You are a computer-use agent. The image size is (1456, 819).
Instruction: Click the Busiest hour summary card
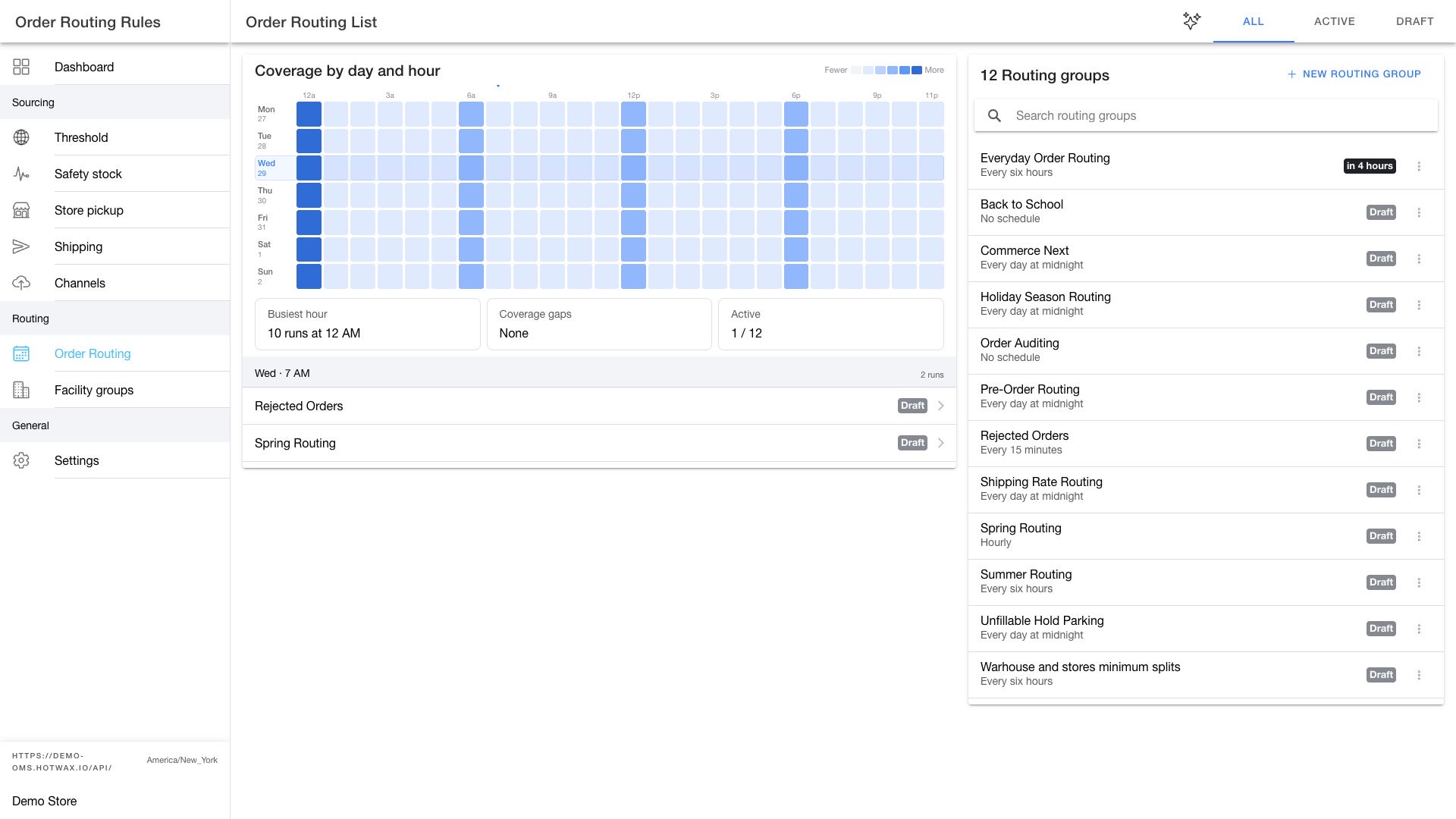pos(367,324)
